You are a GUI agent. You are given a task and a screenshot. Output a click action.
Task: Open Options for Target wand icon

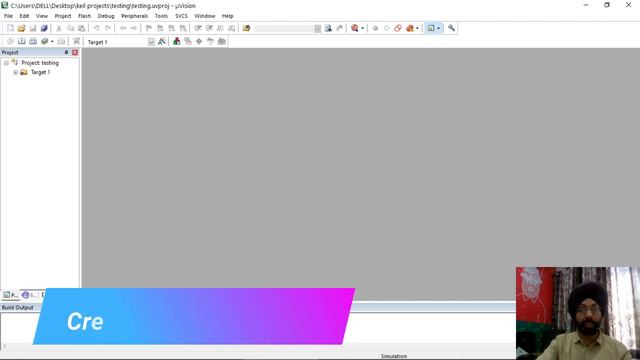162,41
